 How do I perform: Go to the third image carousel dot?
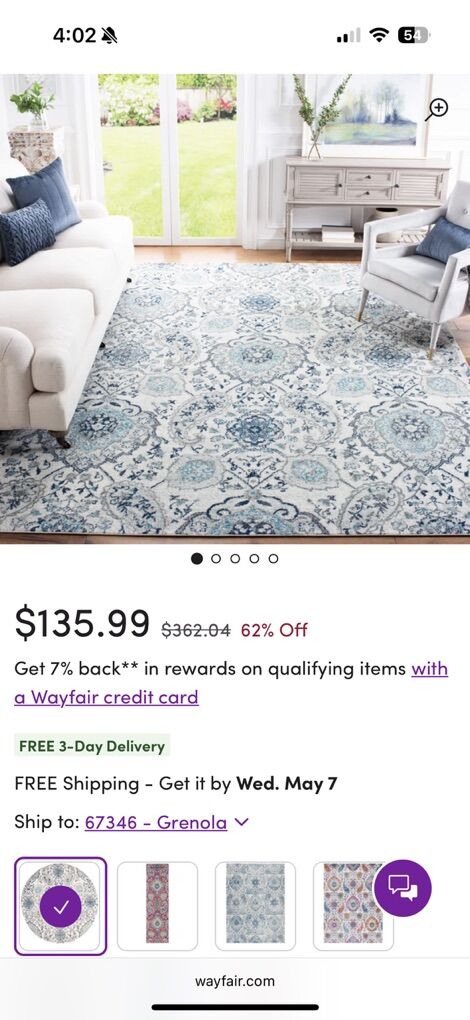click(x=235, y=558)
